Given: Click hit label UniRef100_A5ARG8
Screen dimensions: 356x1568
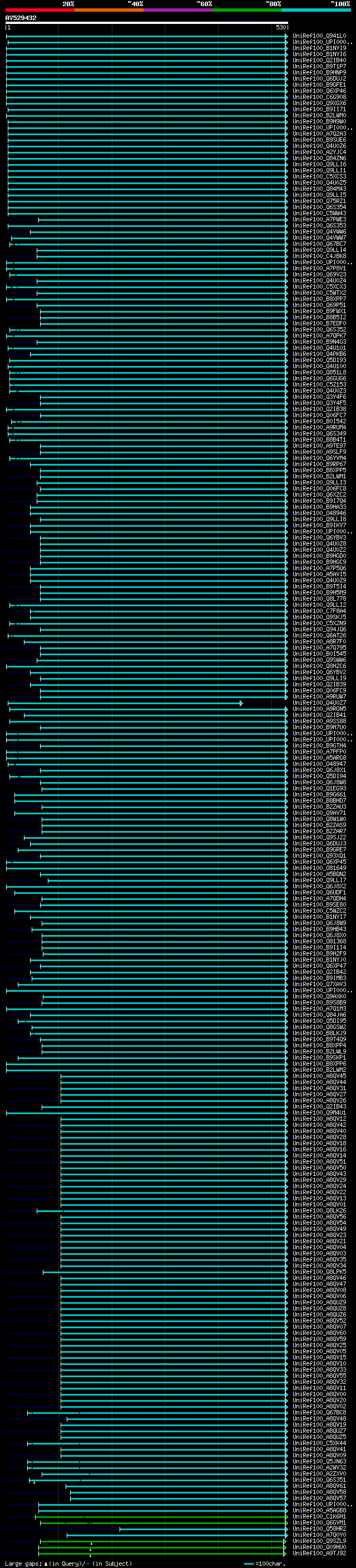Looking at the screenshot, I should coord(319,758).
